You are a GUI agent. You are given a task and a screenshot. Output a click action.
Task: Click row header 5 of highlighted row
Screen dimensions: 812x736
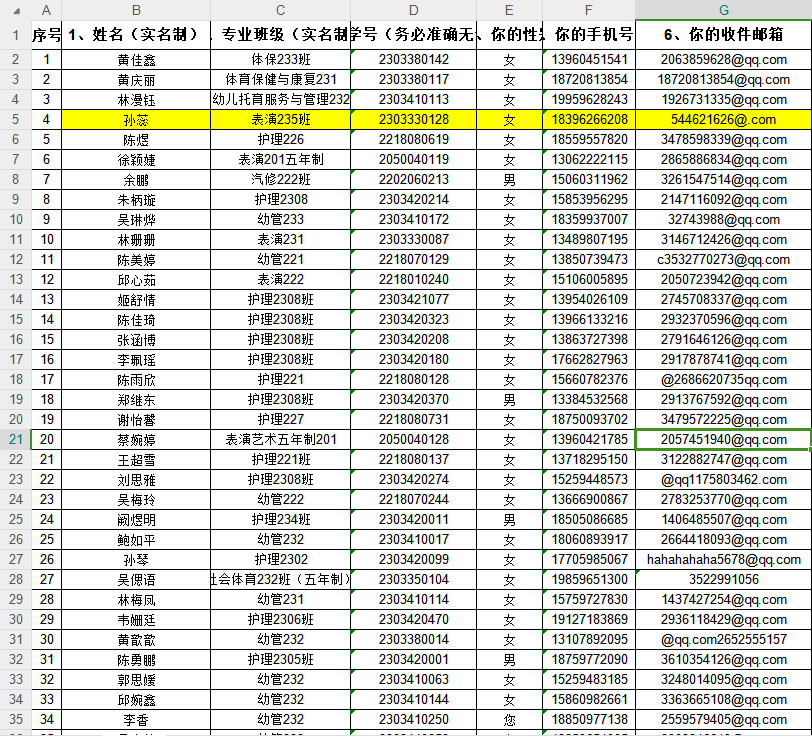click(15, 119)
